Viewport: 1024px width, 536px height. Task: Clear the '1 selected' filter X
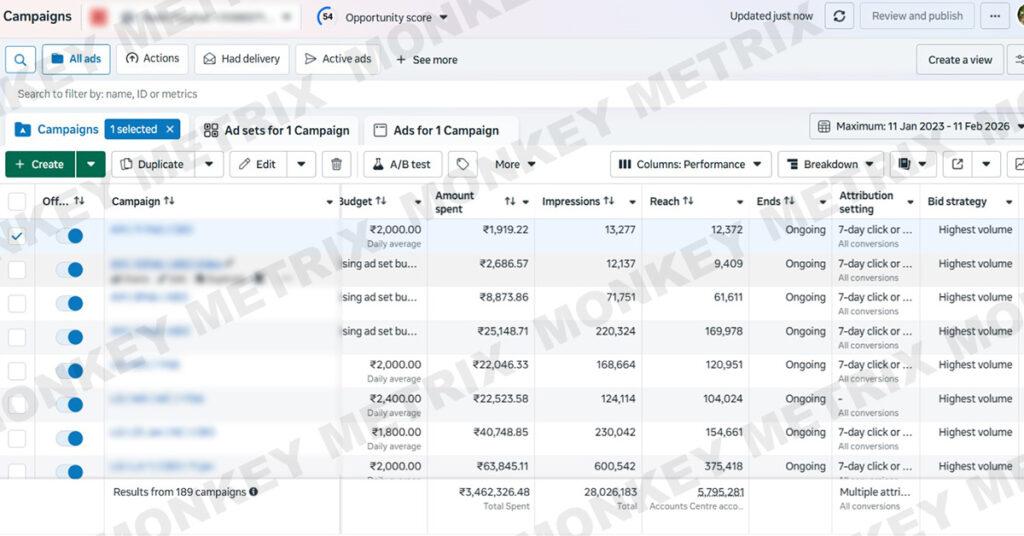point(171,129)
